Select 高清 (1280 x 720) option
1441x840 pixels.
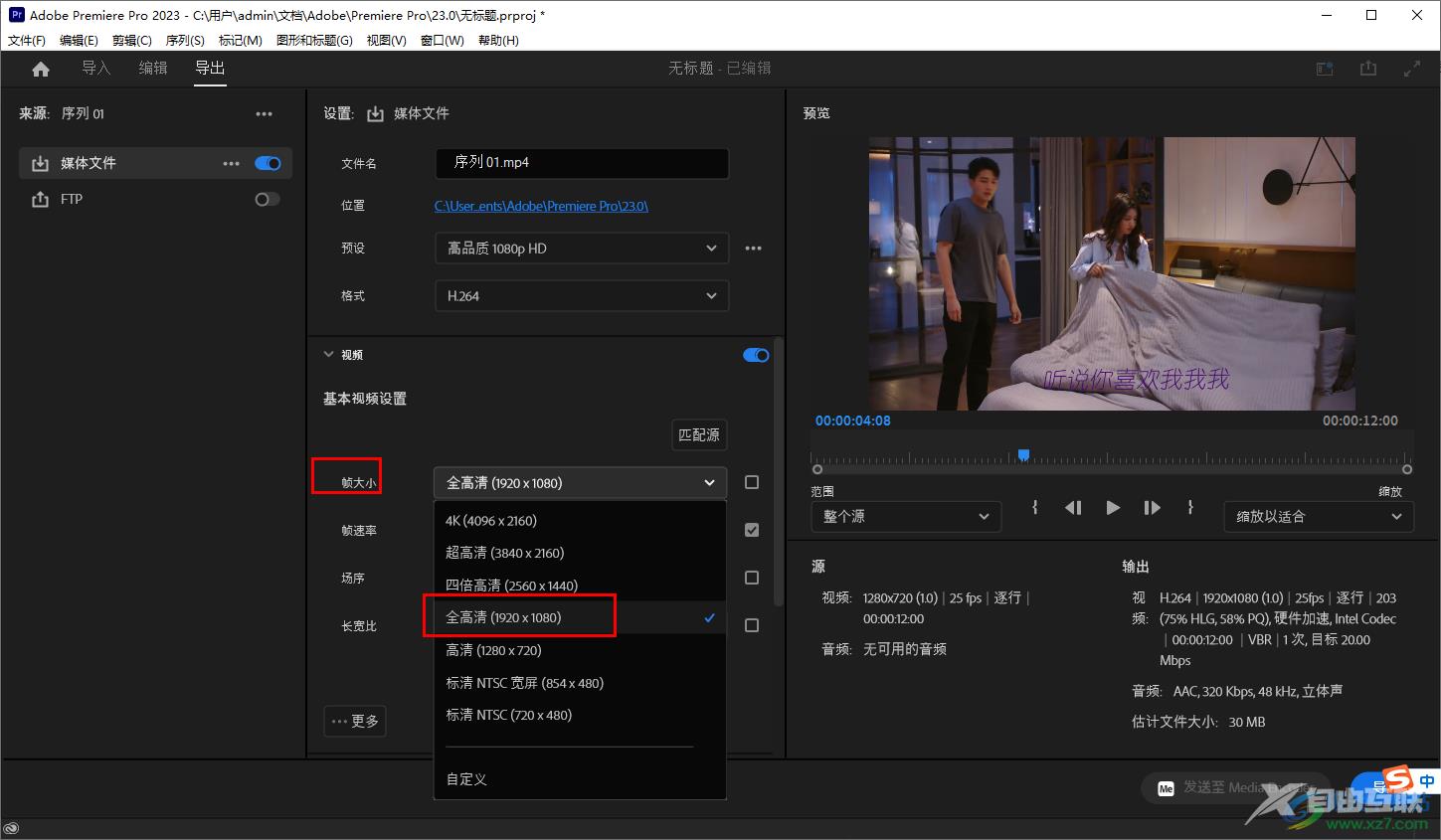(x=581, y=650)
